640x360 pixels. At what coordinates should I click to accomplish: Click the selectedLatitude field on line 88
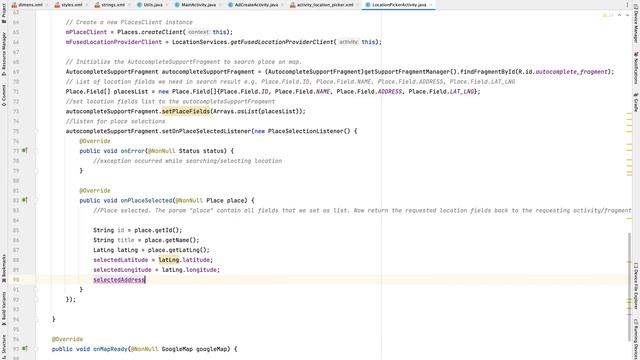click(120, 260)
